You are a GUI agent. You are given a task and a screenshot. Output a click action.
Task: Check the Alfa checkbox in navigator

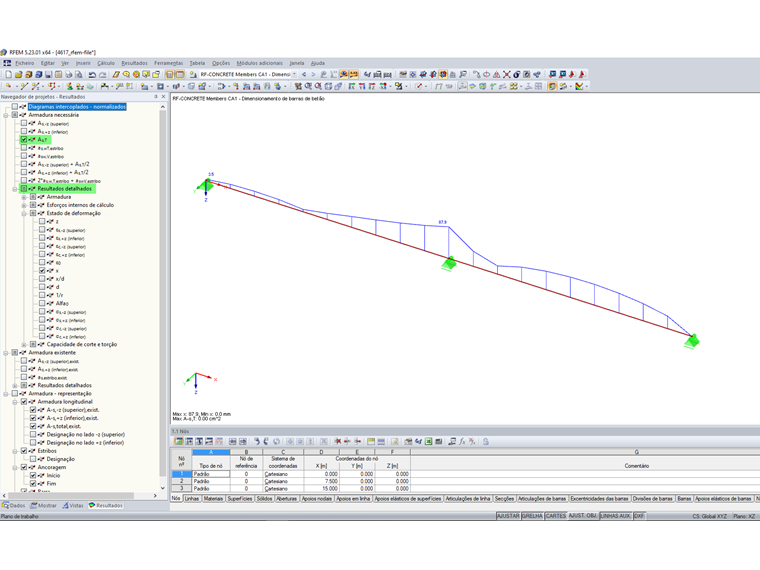click(42, 303)
